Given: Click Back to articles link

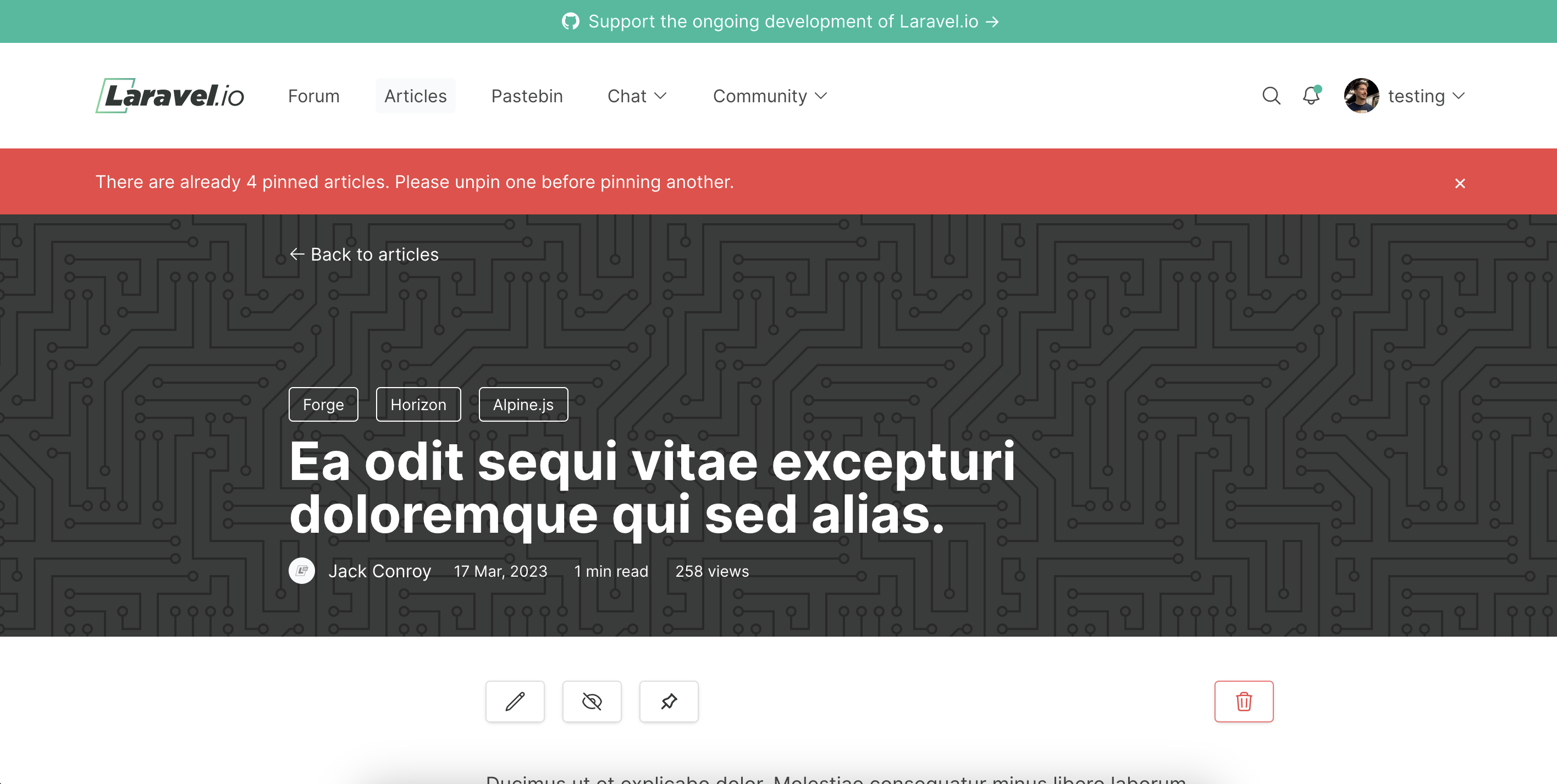Looking at the screenshot, I should [x=364, y=255].
